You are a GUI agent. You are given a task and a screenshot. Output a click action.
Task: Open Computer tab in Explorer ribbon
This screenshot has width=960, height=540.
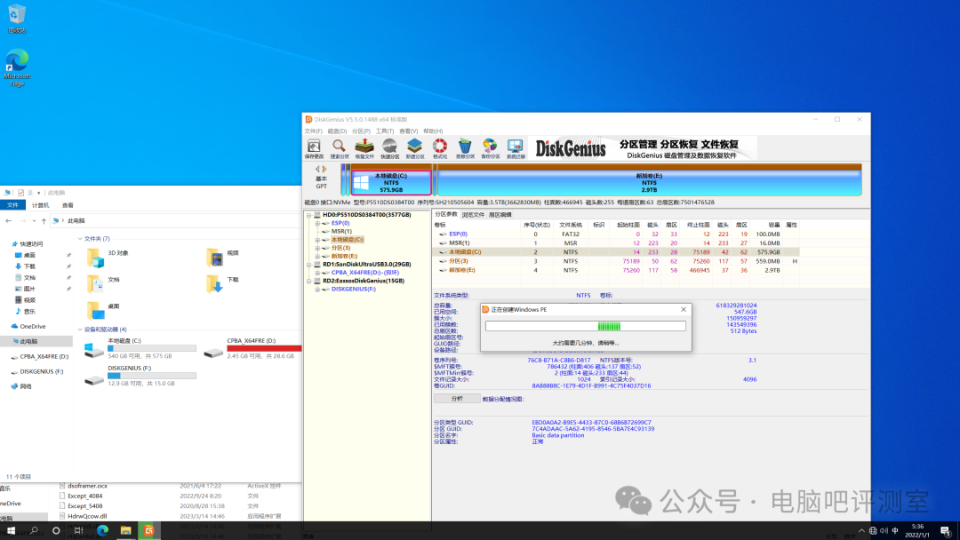pyautogui.click(x=40, y=205)
